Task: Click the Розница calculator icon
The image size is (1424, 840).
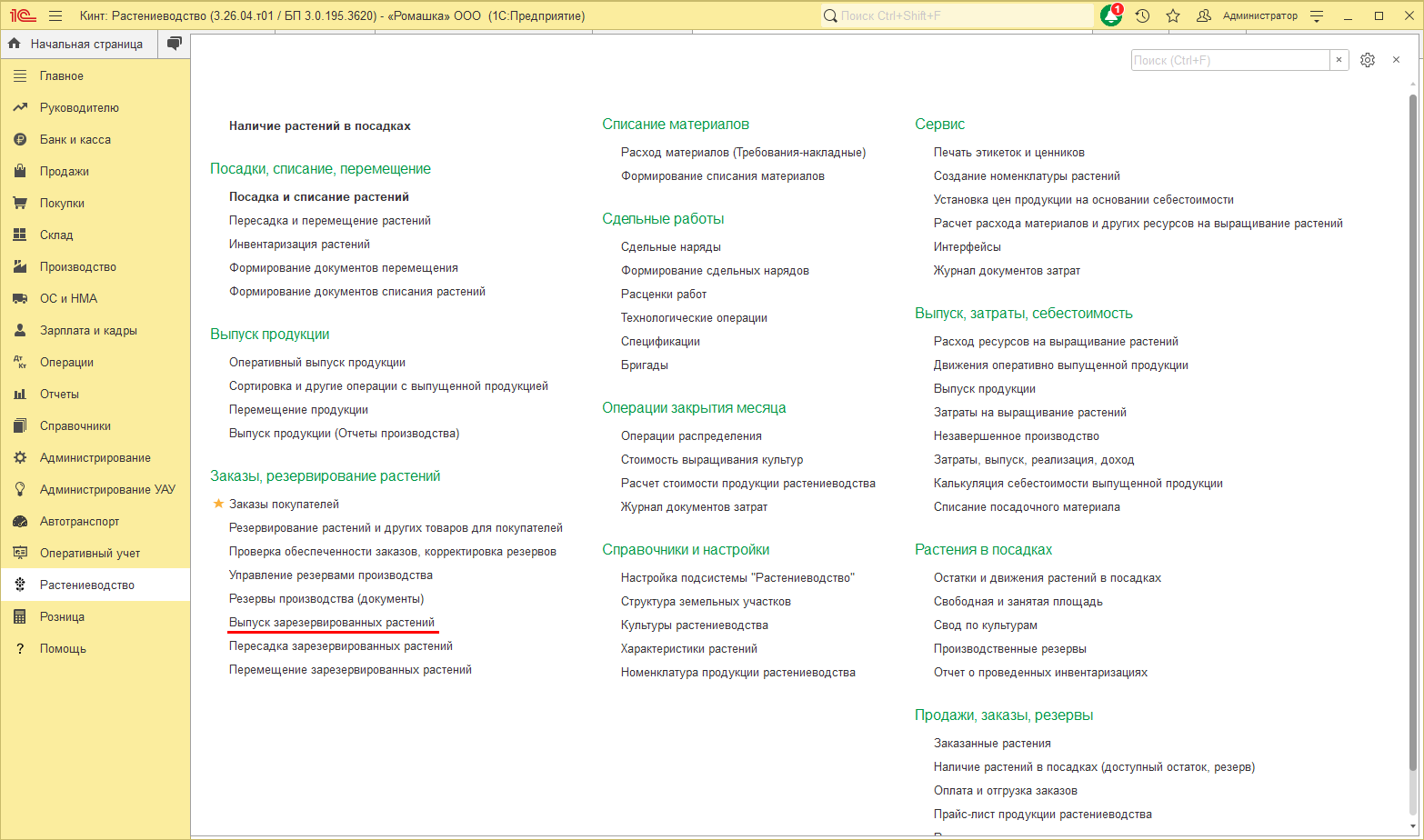Action: click(x=20, y=617)
